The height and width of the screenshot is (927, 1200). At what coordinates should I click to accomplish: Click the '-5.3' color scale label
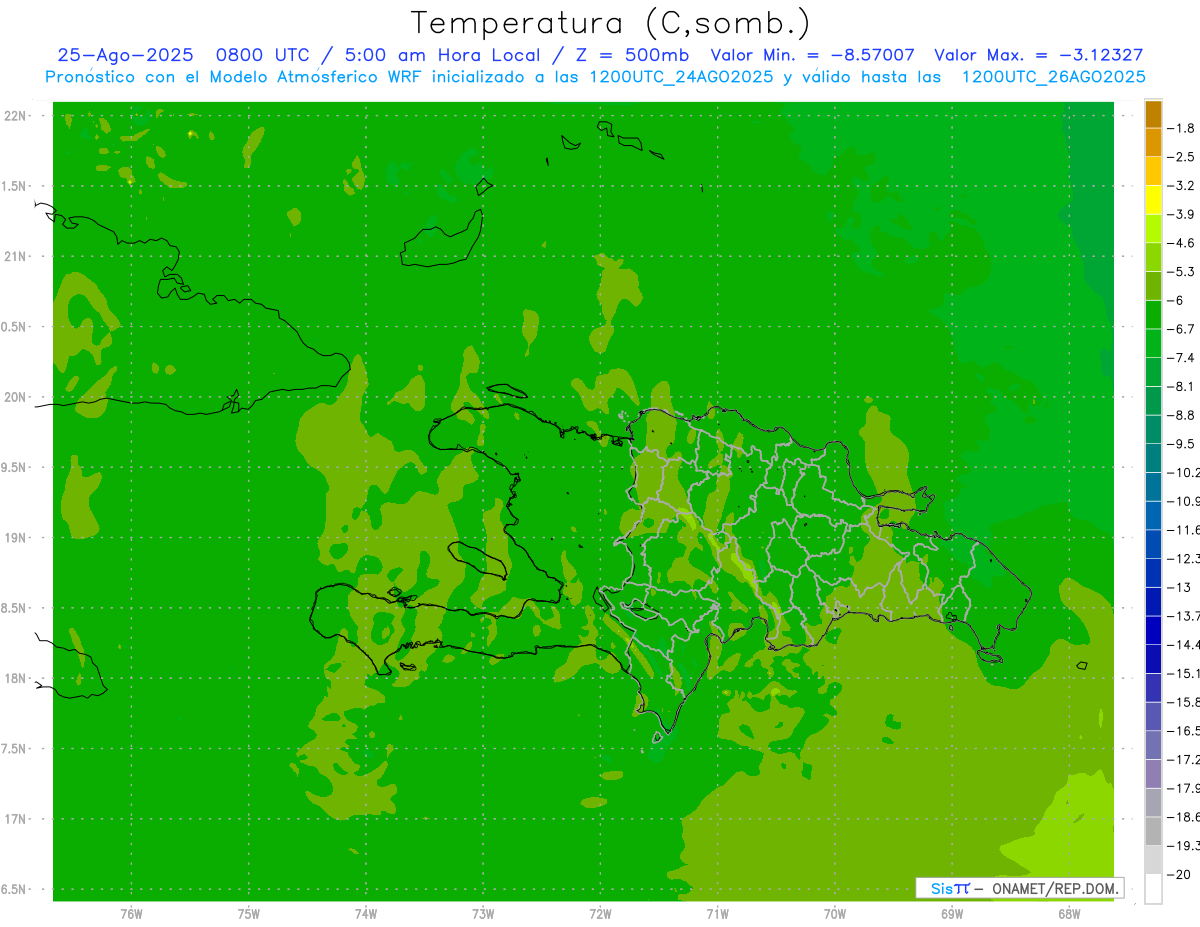pos(1181,271)
